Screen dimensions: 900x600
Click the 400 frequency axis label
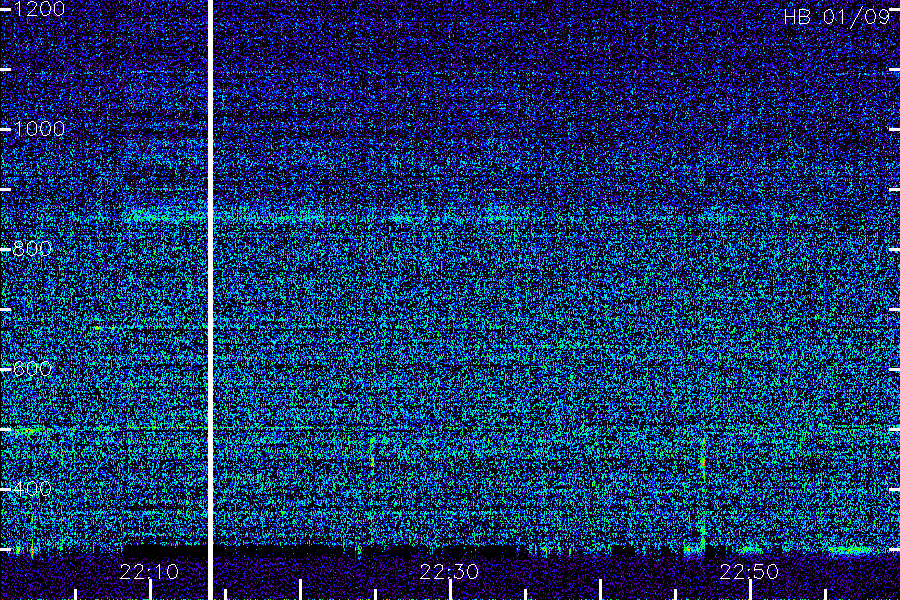[x=32, y=489]
